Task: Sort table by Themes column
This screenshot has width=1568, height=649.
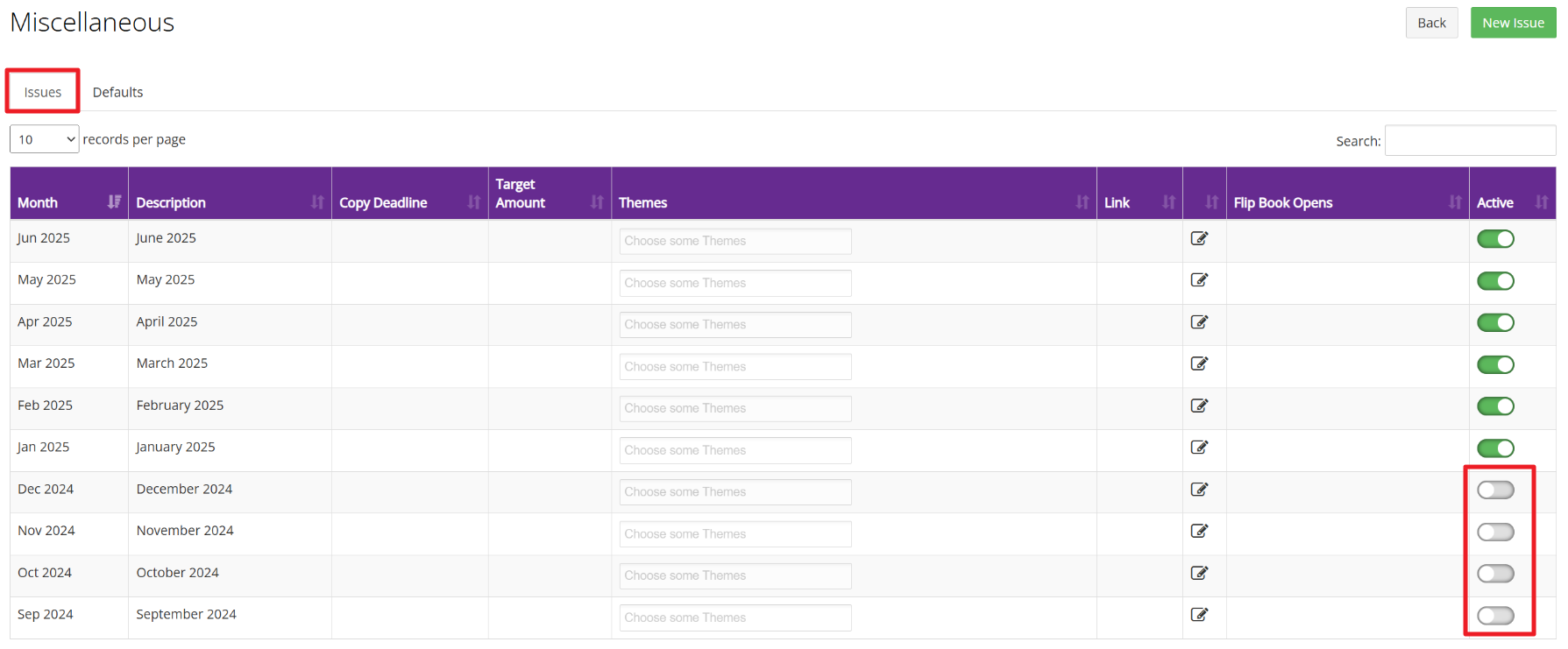Action: (854, 194)
